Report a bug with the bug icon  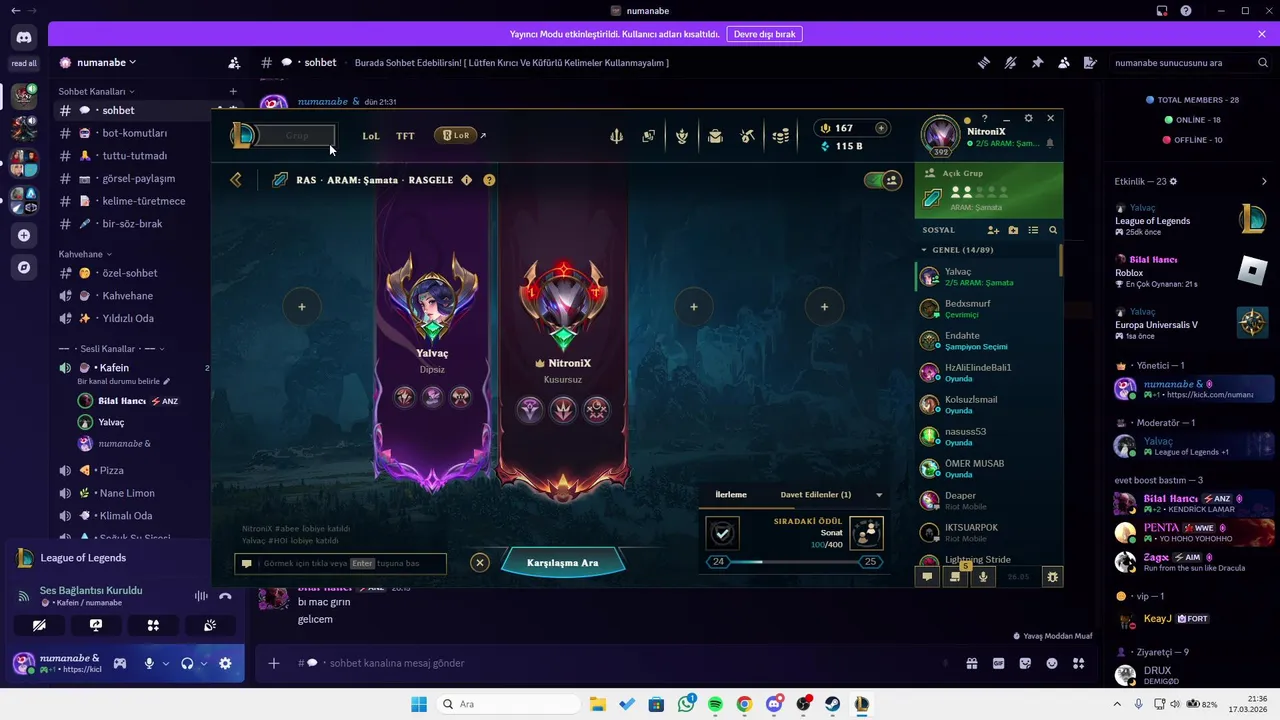(x=1052, y=576)
